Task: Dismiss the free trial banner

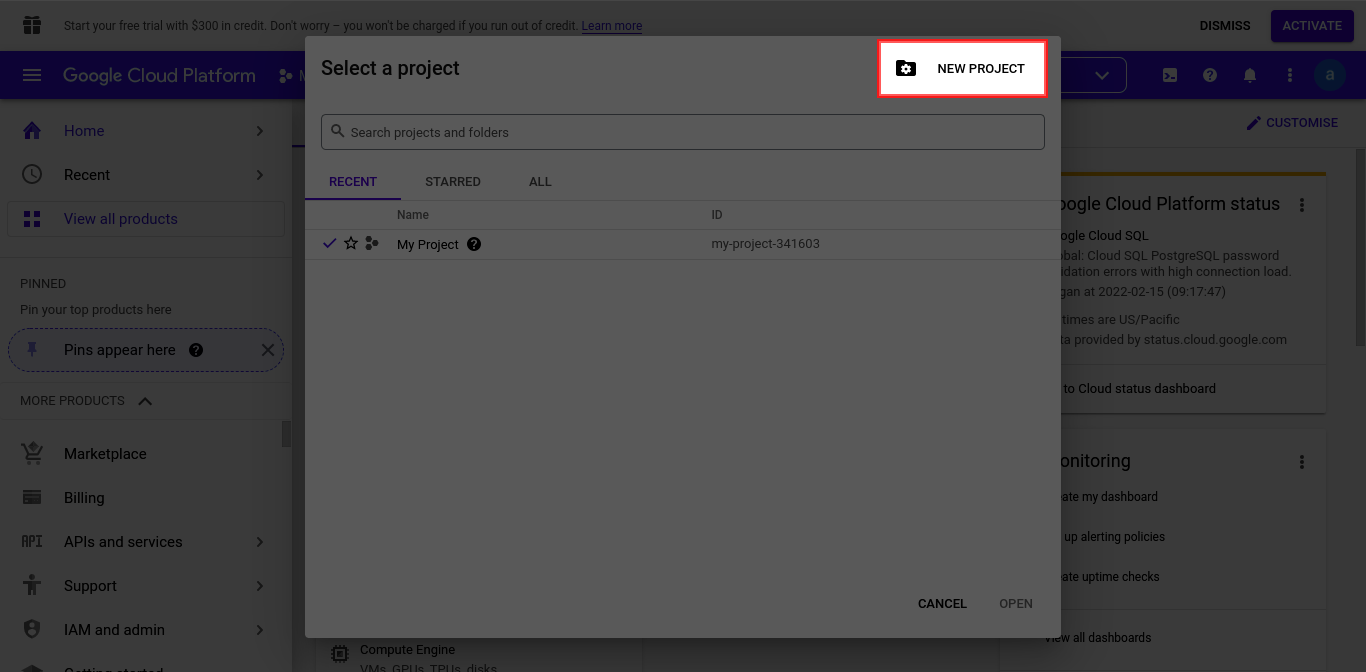Action: point(1225,26)
